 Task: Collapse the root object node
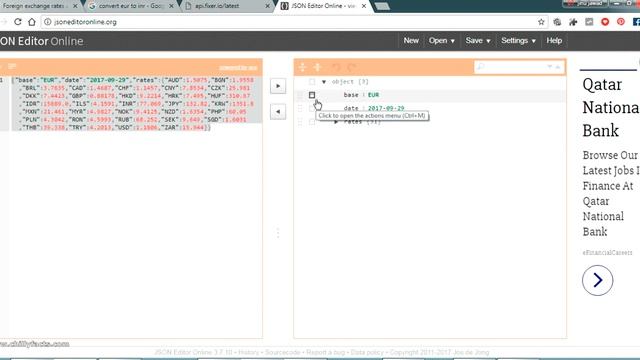(324, 82)
